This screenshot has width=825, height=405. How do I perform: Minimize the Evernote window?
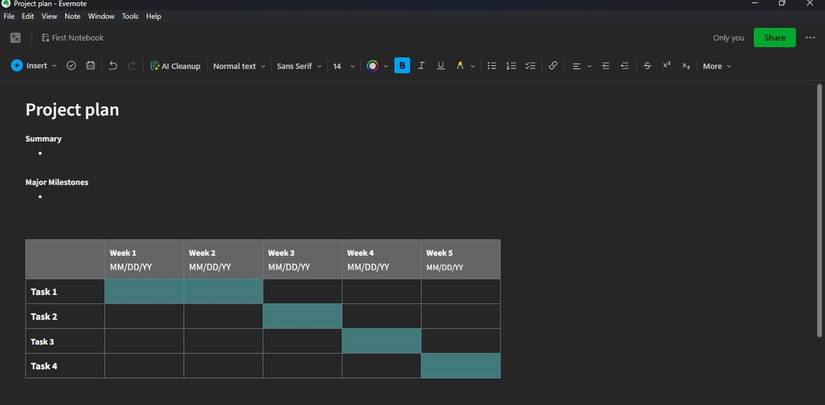[x=756, y=3]
